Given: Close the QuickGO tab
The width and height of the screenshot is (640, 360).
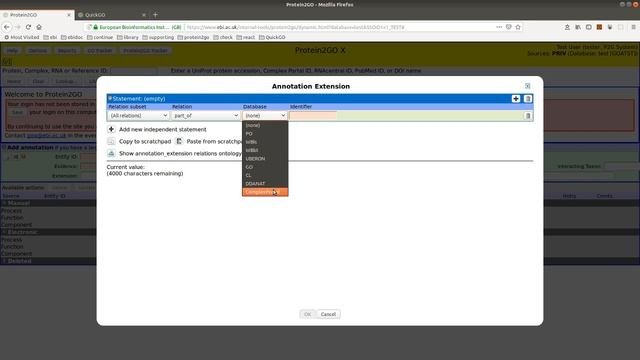Looking at the screenshot, I should [144, 15].
